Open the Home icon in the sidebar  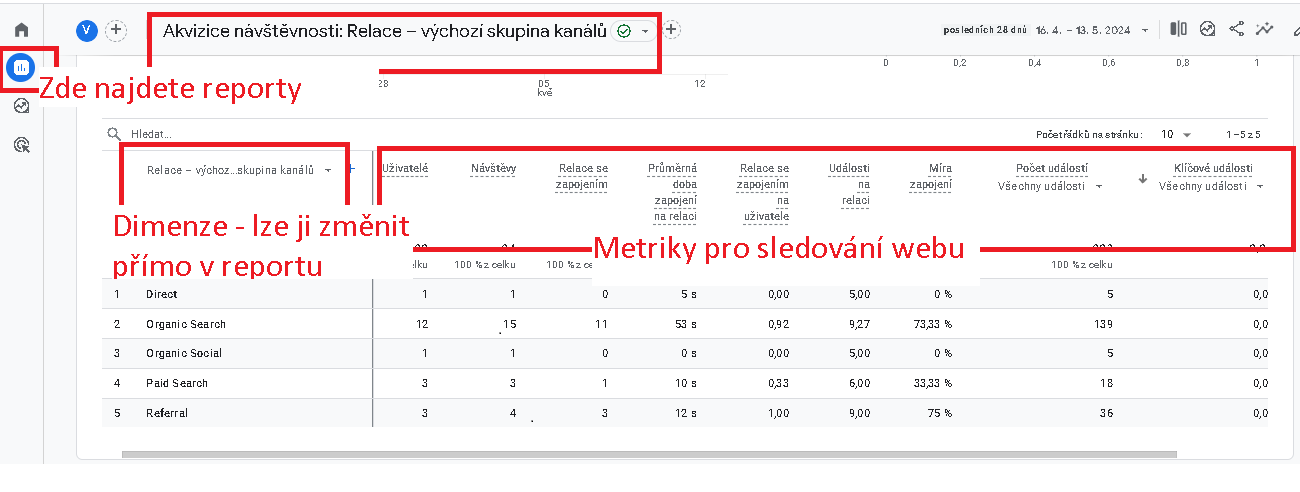pyautogui.click(x=21, y=31)
